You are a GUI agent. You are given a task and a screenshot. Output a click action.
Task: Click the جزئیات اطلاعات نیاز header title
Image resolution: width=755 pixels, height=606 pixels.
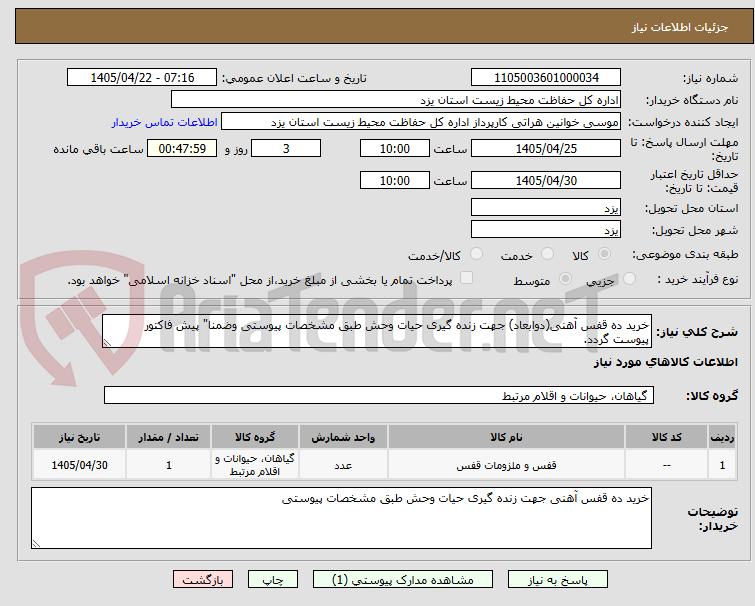point(680,27)
